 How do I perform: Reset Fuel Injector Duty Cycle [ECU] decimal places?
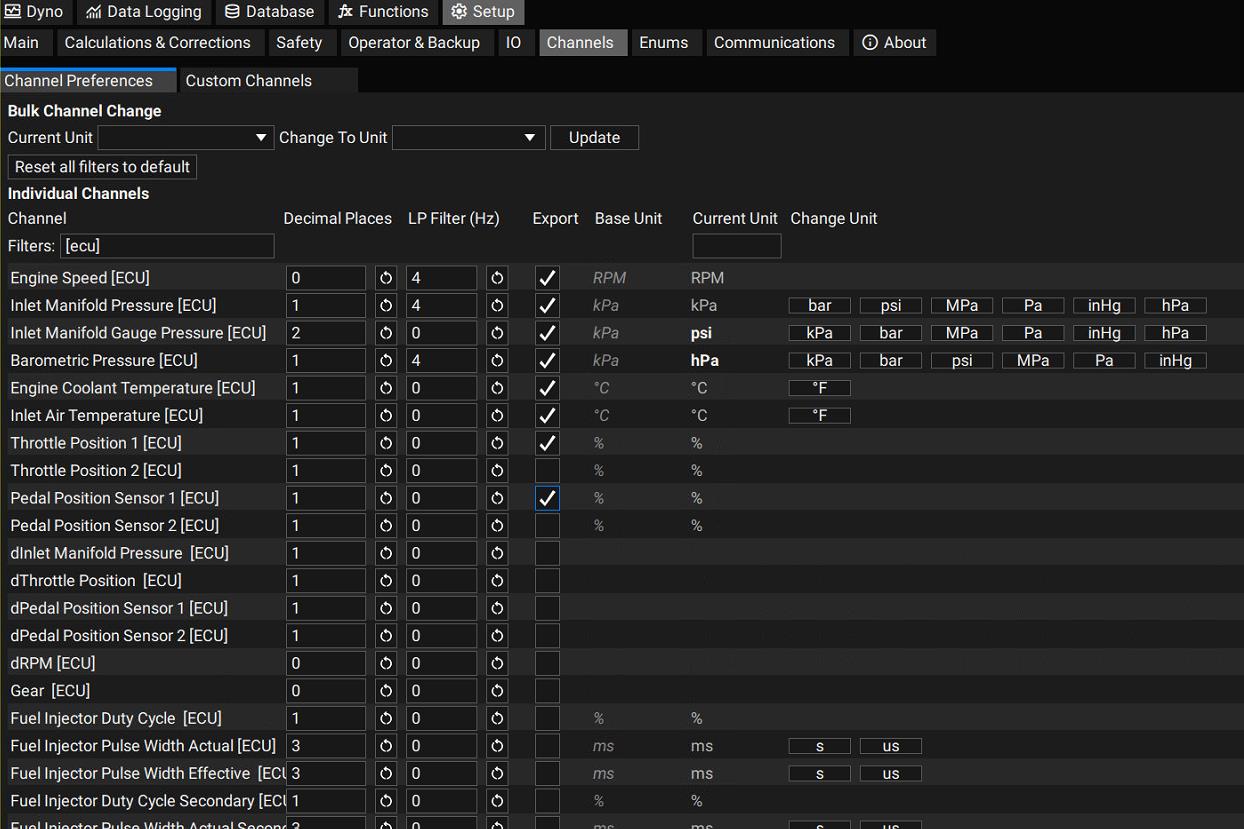click(x=386, y=718)
